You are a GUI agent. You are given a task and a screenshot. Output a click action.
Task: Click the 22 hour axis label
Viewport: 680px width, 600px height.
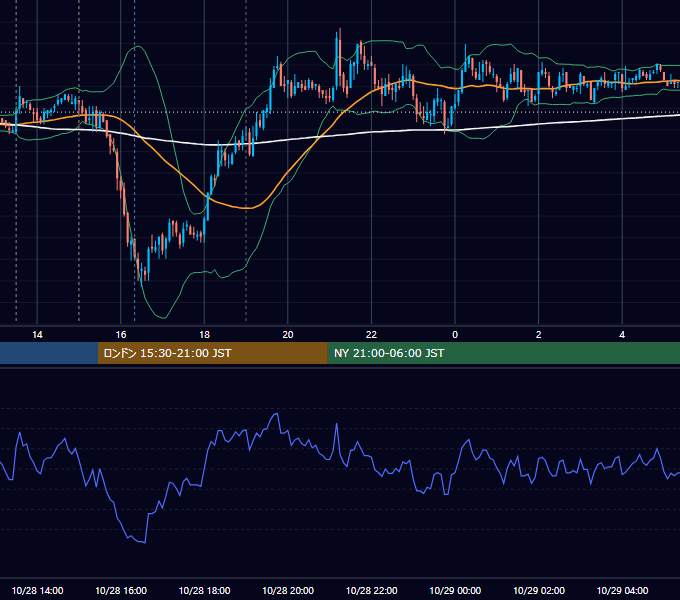[371, 335]
